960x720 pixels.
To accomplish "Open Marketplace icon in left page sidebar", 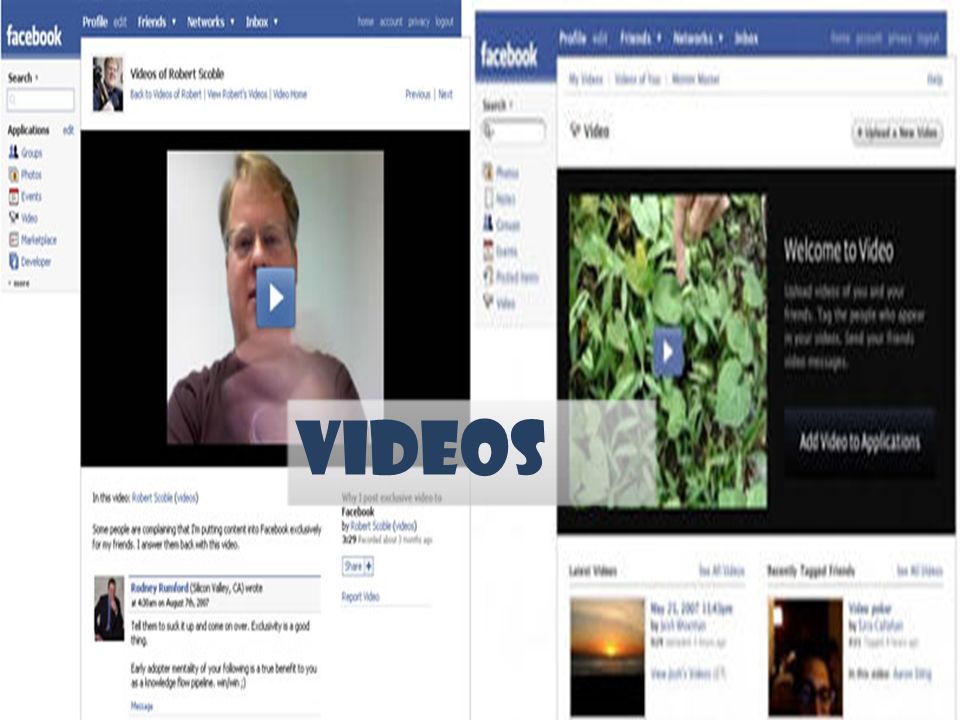I will 13,239.
